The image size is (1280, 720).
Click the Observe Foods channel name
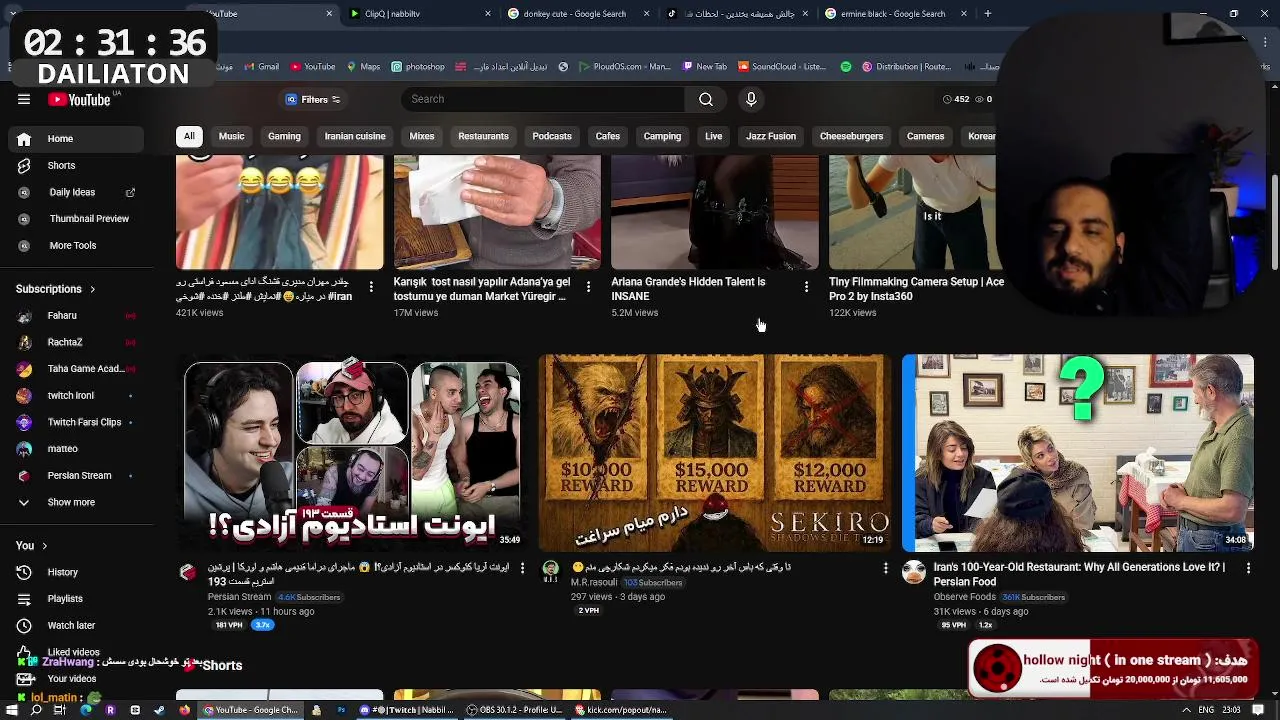(x=964, y=597)
